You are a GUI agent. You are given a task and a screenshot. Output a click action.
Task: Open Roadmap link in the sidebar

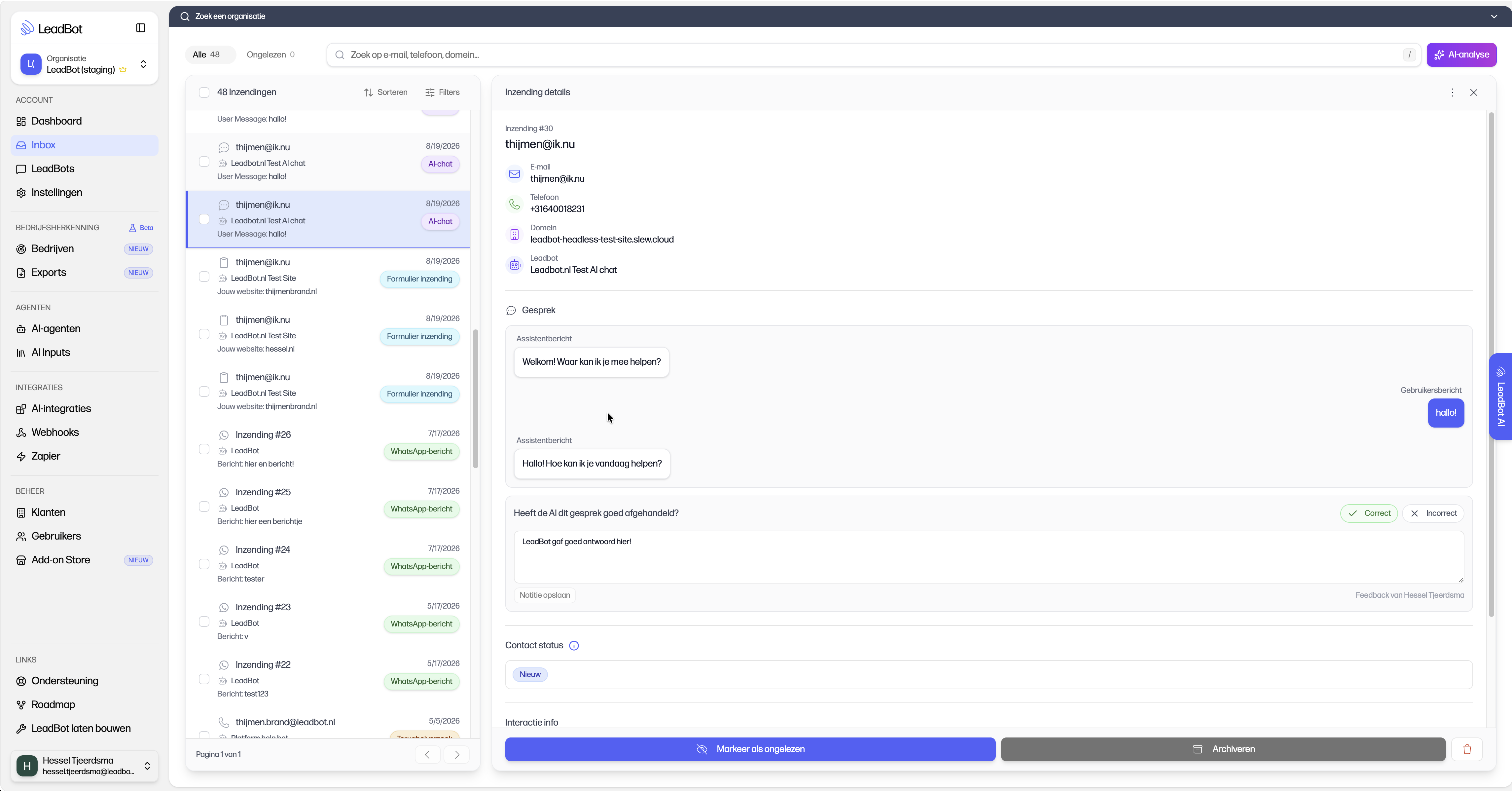[84, 705]
